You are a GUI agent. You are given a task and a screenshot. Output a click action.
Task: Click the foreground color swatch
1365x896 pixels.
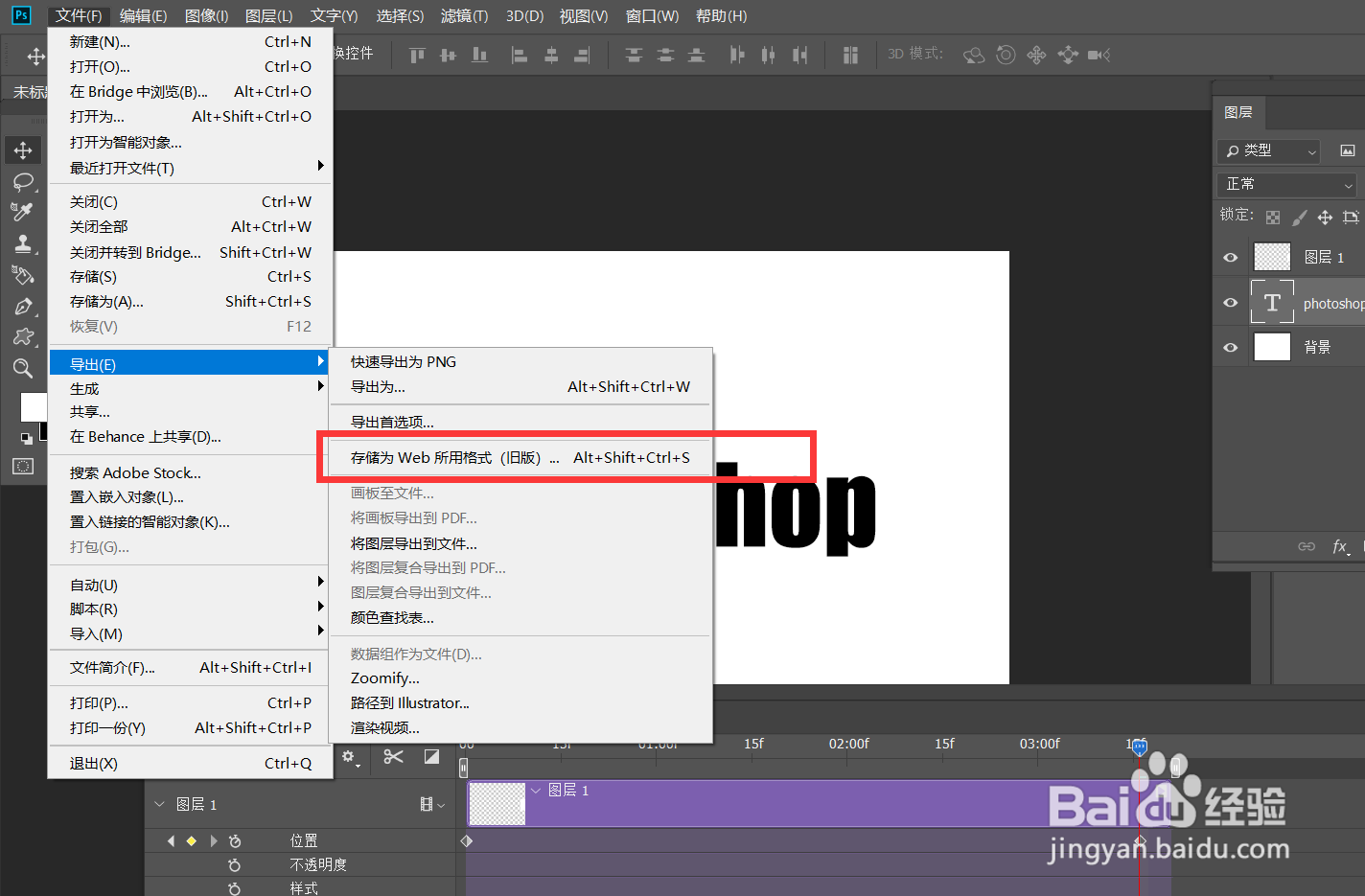pyautogui.click(x=35, y=407)
